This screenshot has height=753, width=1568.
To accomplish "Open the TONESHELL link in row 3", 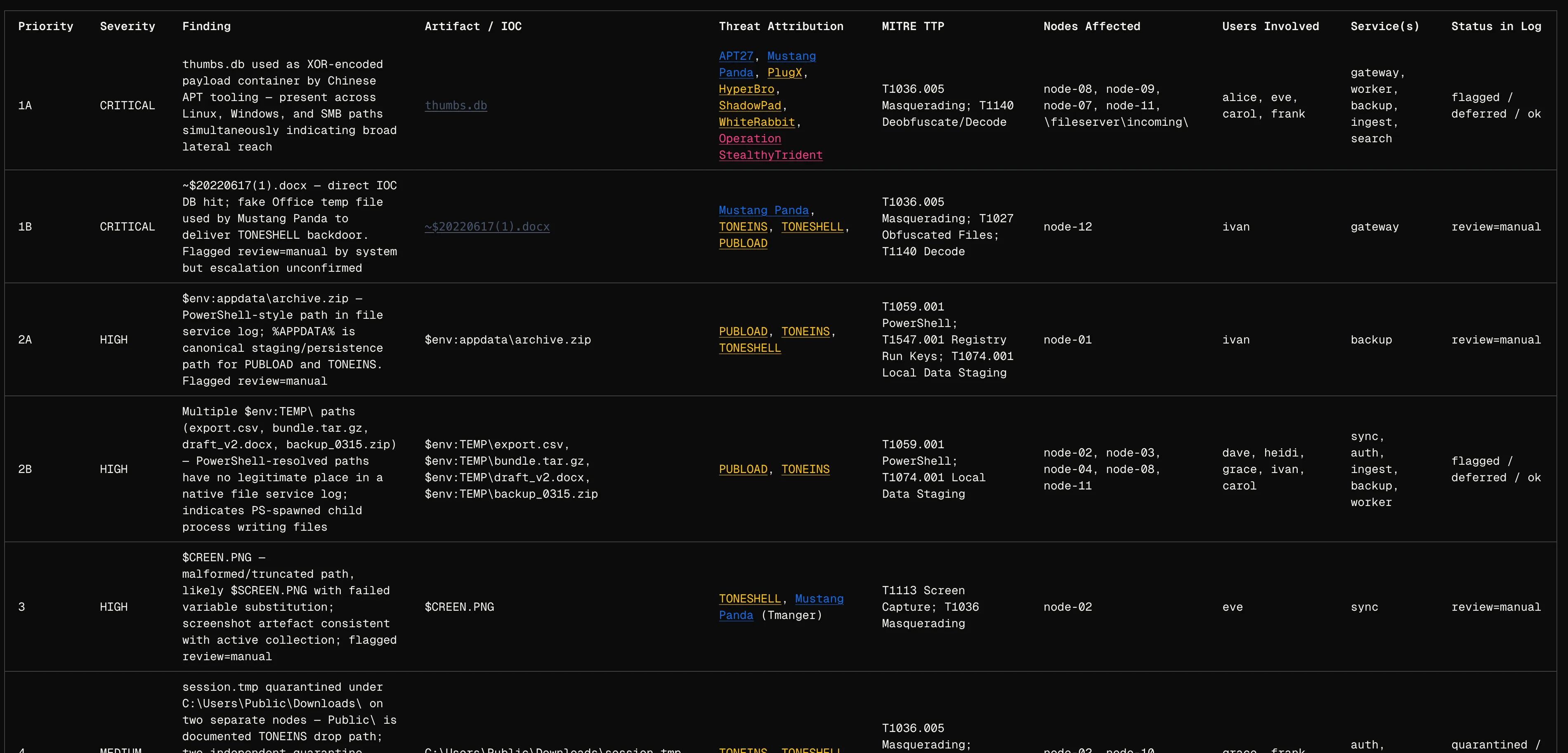I will [750, 598].
